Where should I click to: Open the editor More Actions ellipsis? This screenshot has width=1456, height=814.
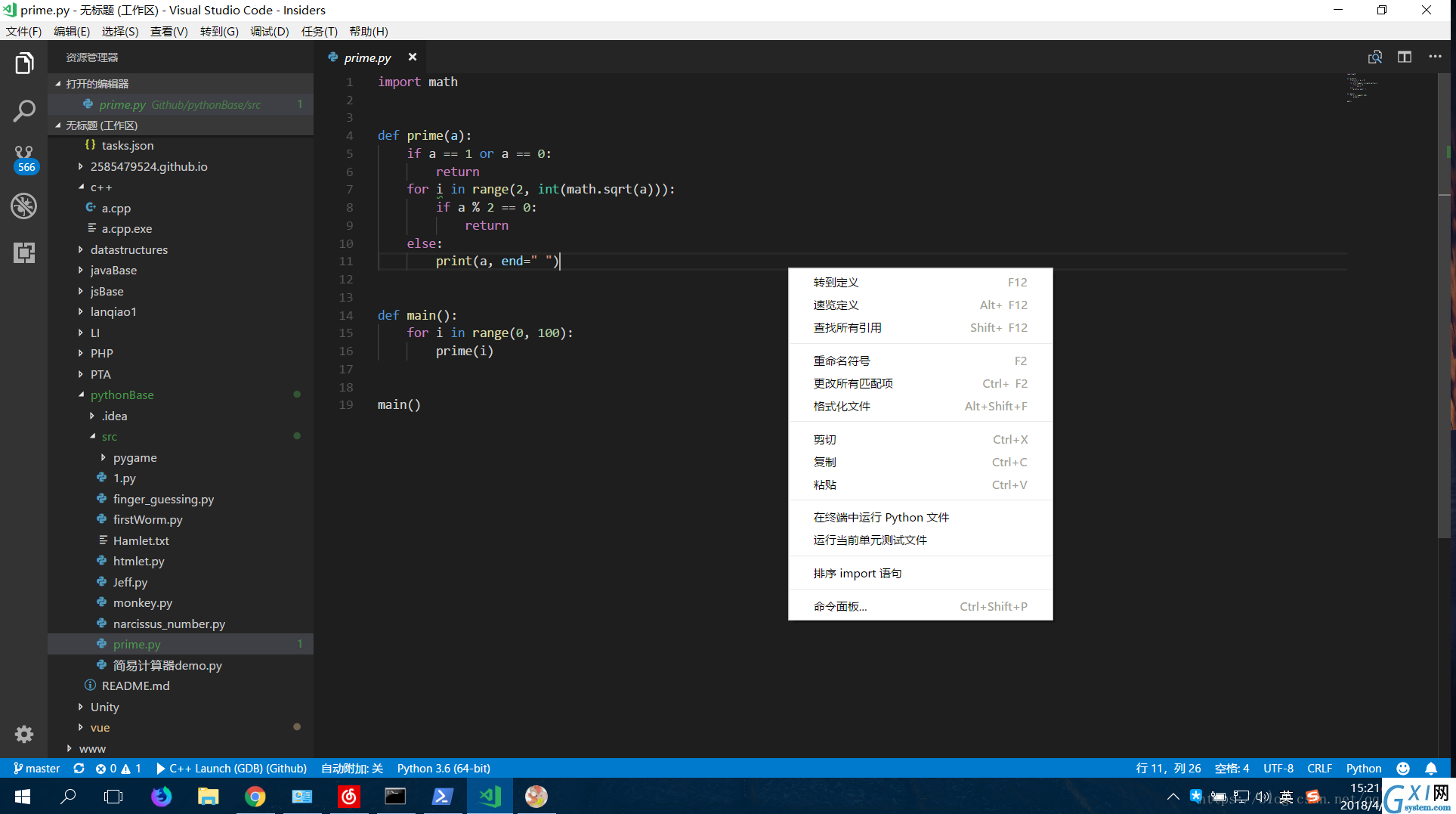pos(1435,57)
